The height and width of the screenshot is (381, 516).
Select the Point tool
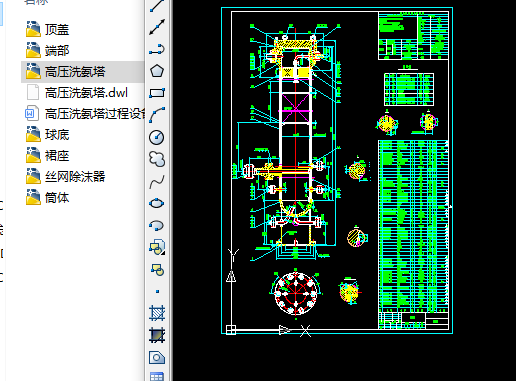click(x=157, y=291)
